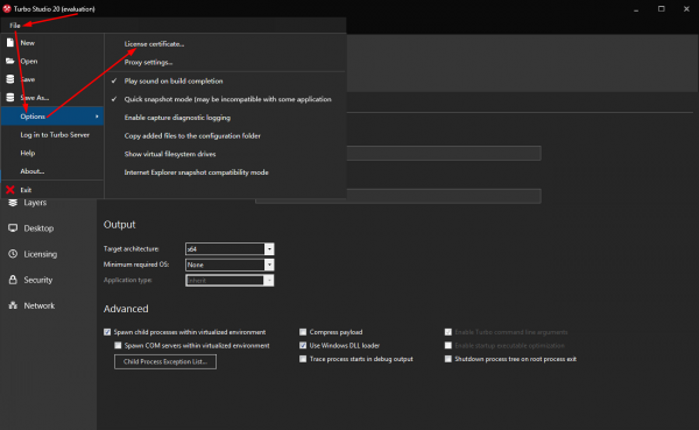The image size is (699, 430).
Task: Click the Save disk icon
Action: [x=10, y=79]
